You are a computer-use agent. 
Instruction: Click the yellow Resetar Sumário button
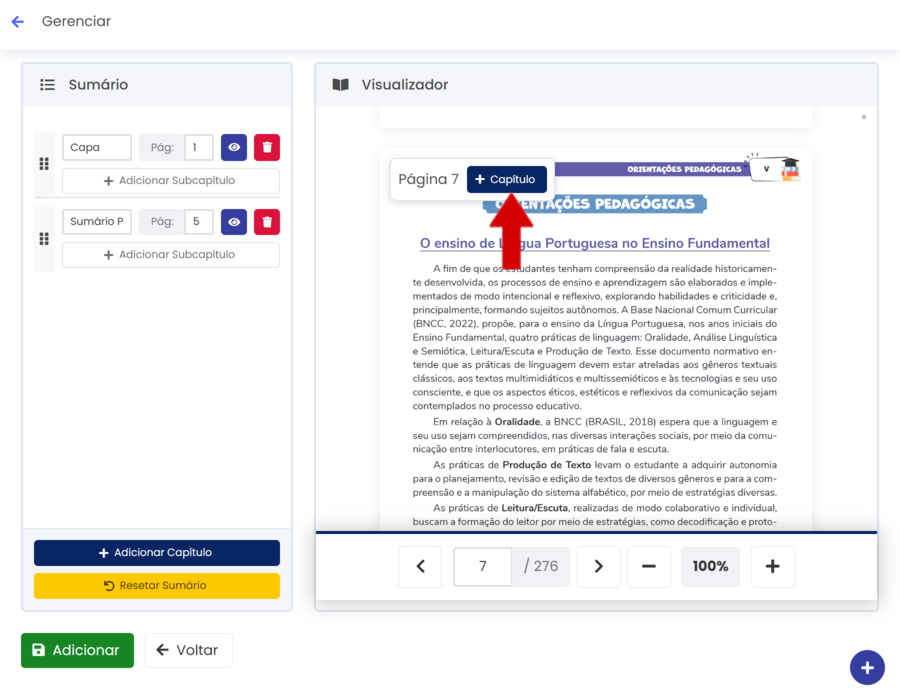[x=157, y=585]
